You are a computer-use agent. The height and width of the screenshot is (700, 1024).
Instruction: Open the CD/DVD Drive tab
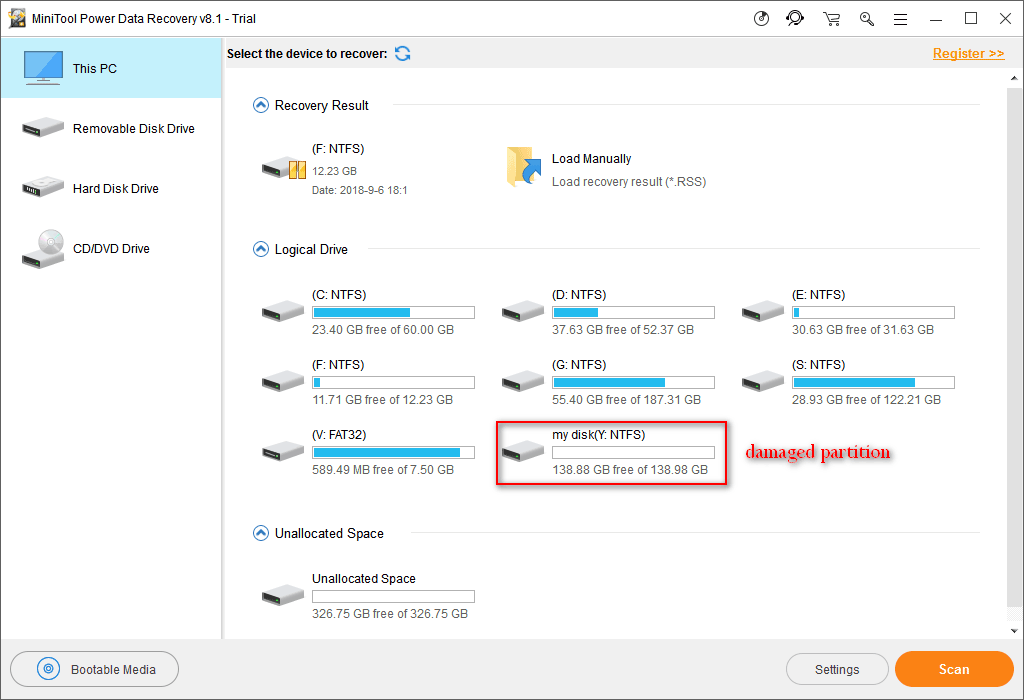click(x=110, y=248)
